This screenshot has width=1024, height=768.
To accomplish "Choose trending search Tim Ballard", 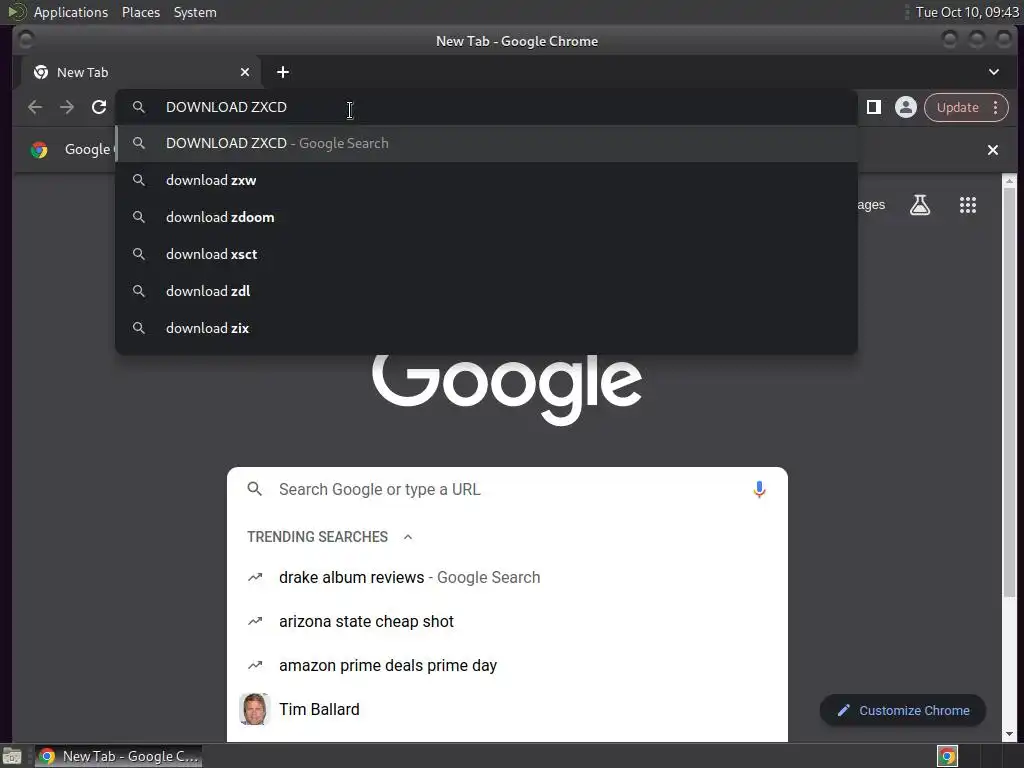I will tap(507, 709).
